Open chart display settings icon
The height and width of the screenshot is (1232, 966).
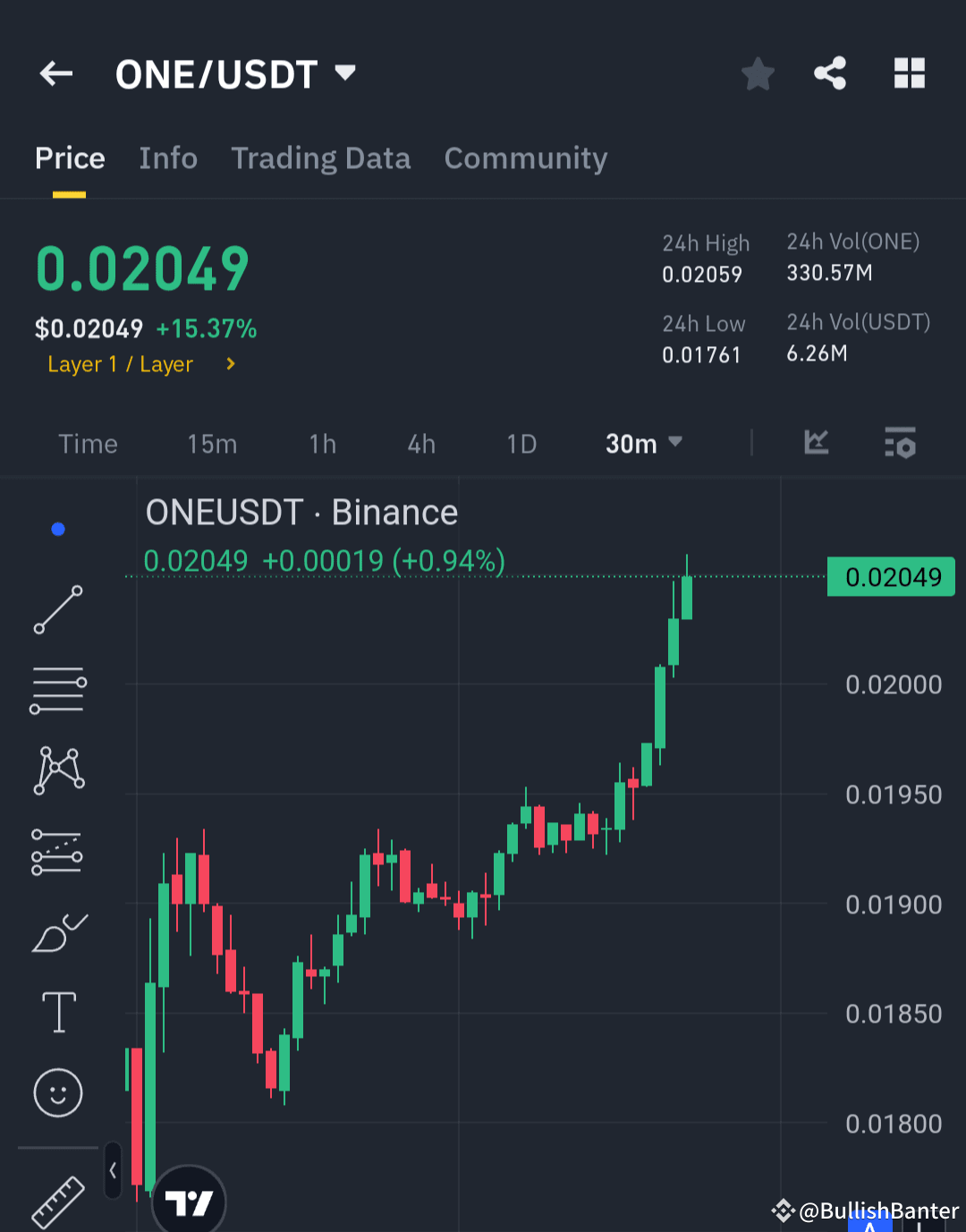pyautogui.click(x=900, y=443)
